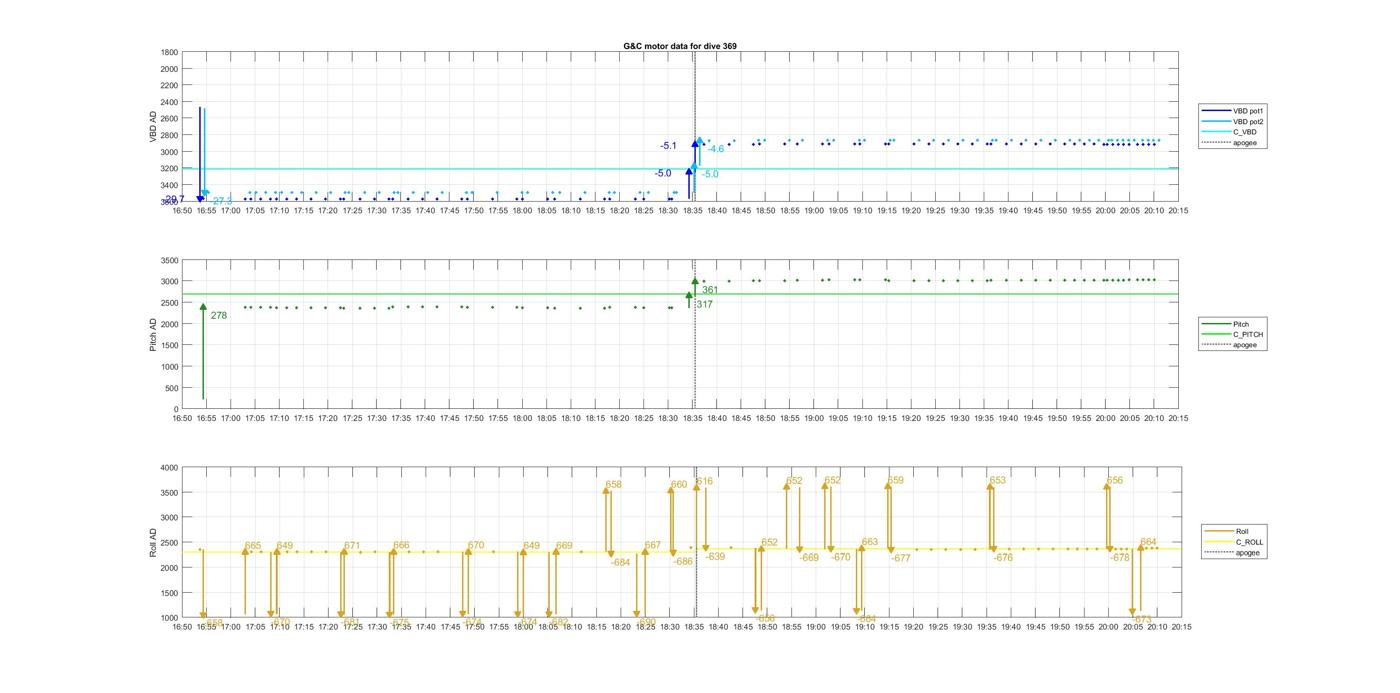Viewport: 1400px width, 693px height.
Task: Click the "658" roll move label
Action: (x=614, y=485)
